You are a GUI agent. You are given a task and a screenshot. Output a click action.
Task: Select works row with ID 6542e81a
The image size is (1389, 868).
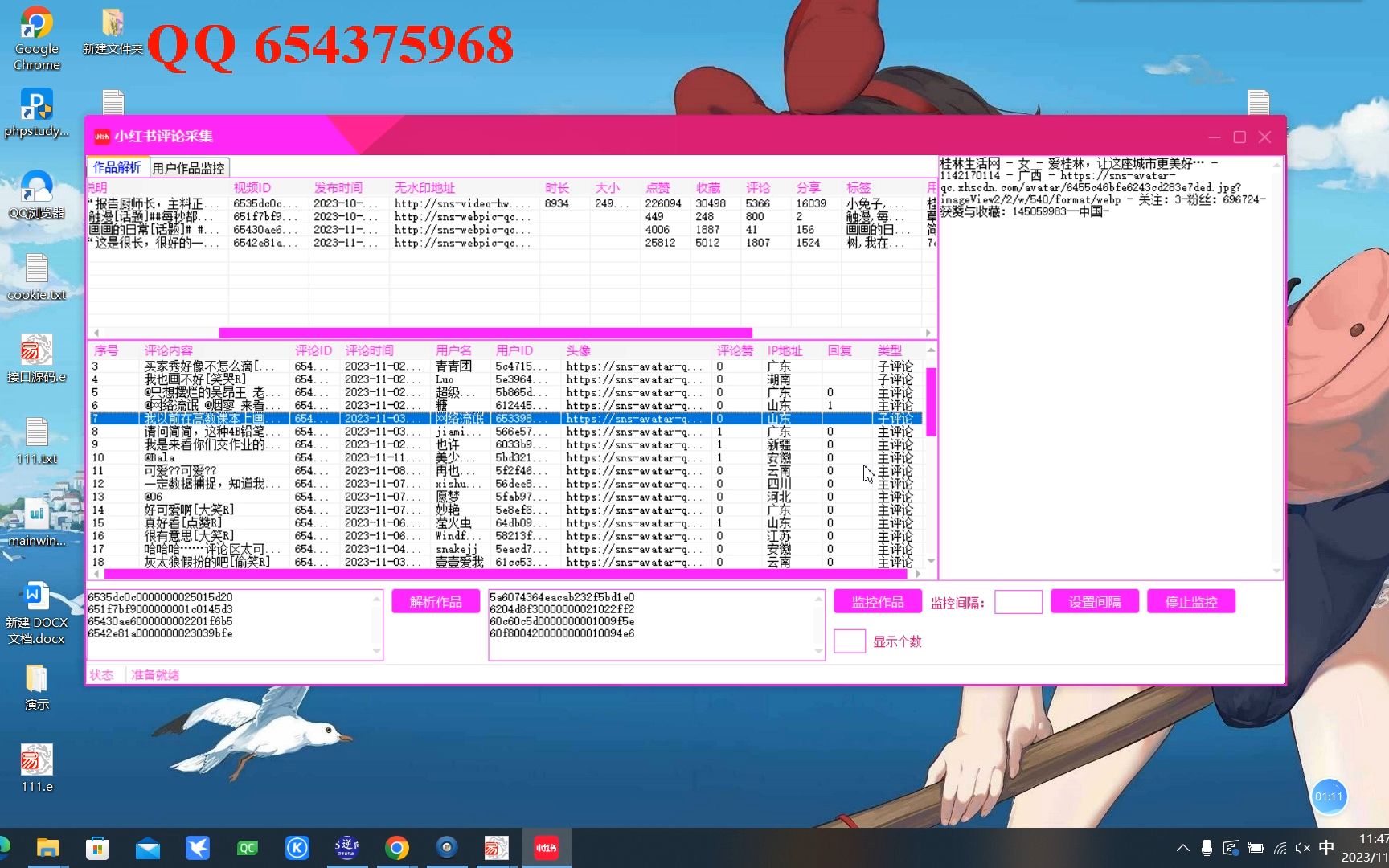[x=511, y=243]
